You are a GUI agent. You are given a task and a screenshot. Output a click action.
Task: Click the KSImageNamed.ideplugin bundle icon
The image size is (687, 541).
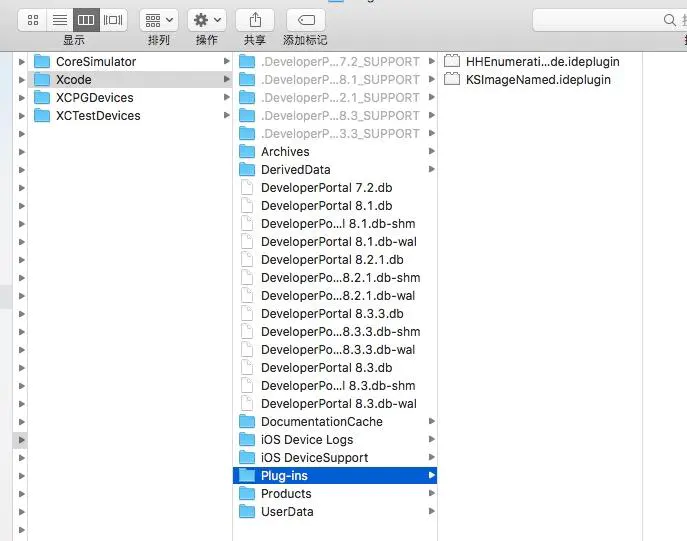click(x=452, y=79)
